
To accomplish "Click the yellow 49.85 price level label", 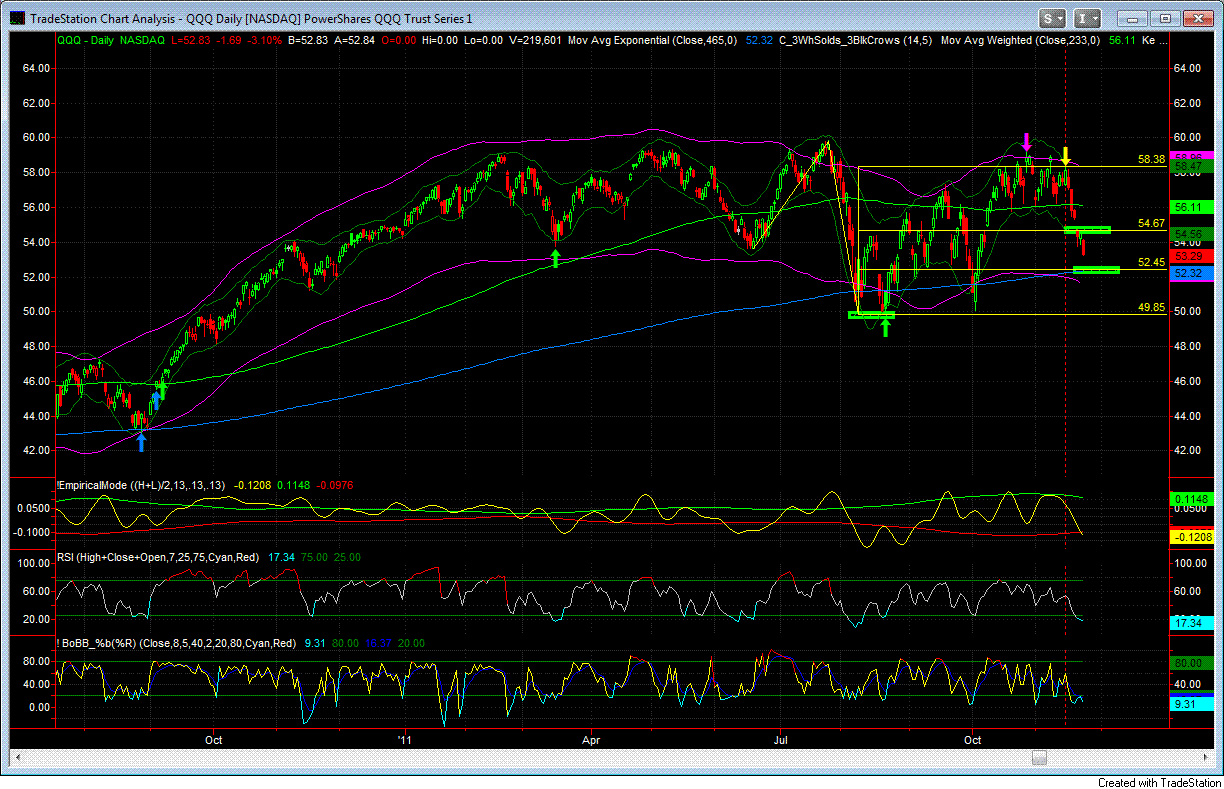I will tap(1152, 308).
